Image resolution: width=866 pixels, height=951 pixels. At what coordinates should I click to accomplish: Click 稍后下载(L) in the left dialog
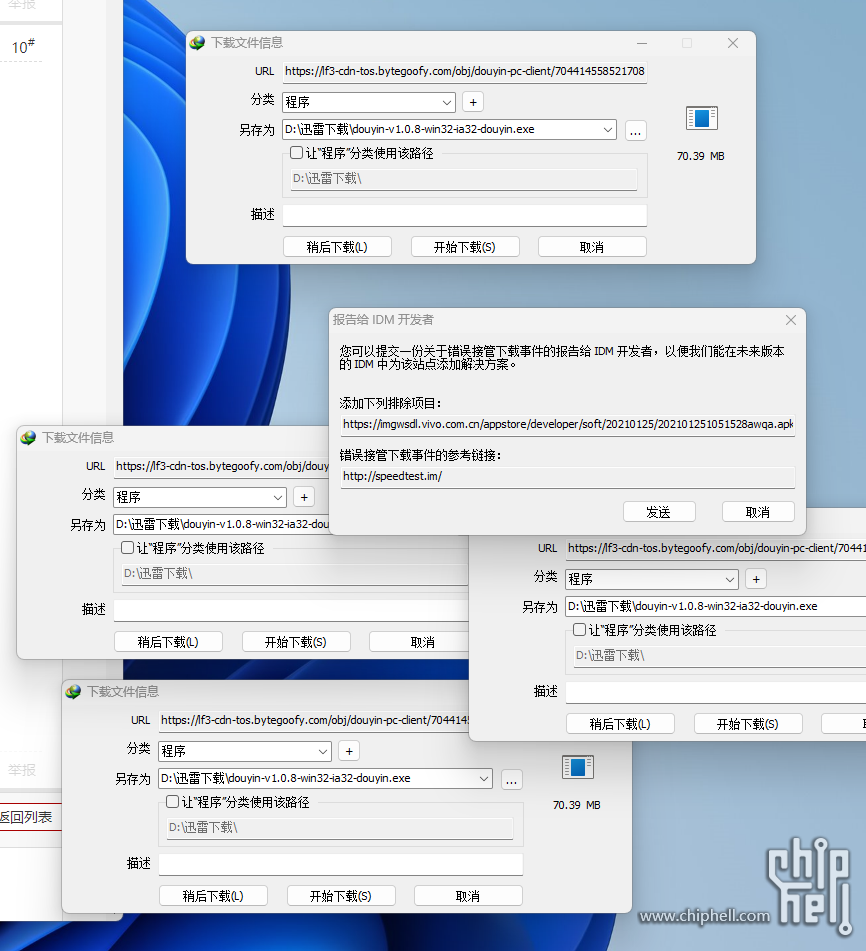click(169, 642)
